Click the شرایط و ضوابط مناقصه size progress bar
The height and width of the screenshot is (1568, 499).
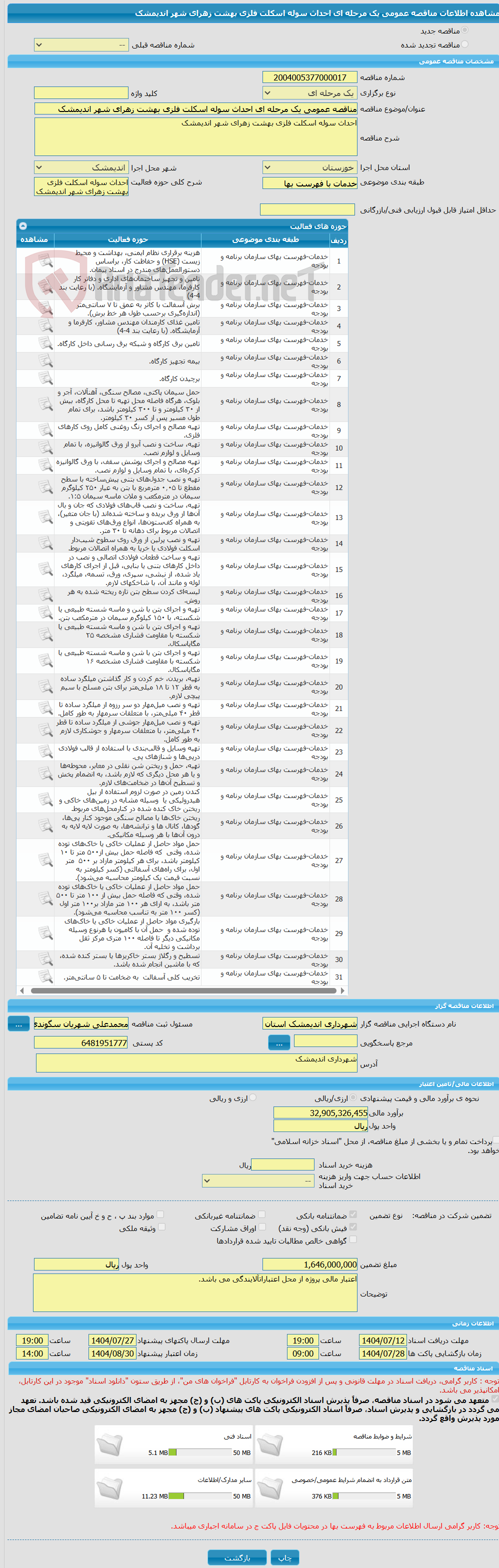364,1452
